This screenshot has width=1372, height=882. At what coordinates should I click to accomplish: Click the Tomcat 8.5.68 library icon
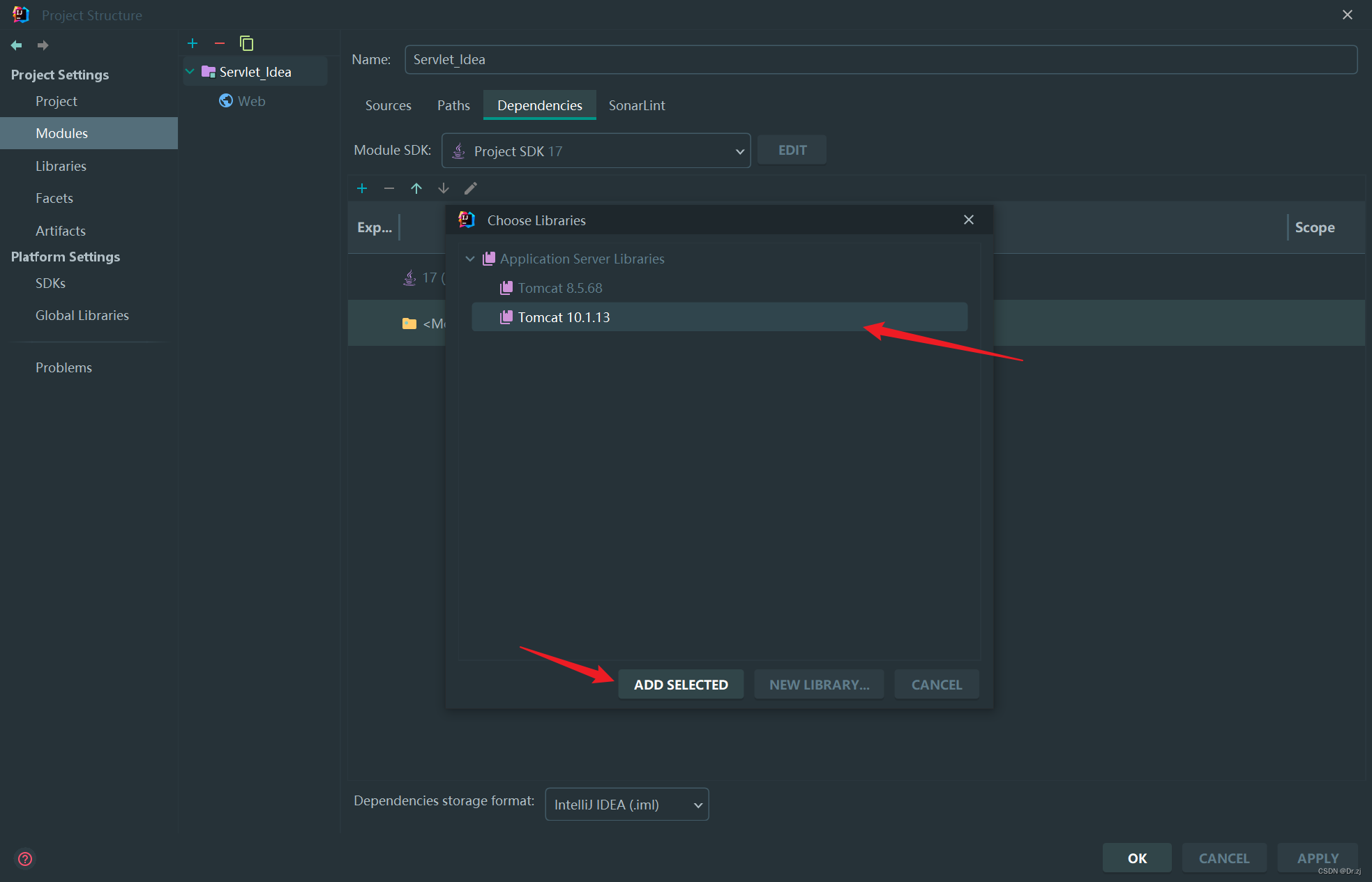(506, 288)
